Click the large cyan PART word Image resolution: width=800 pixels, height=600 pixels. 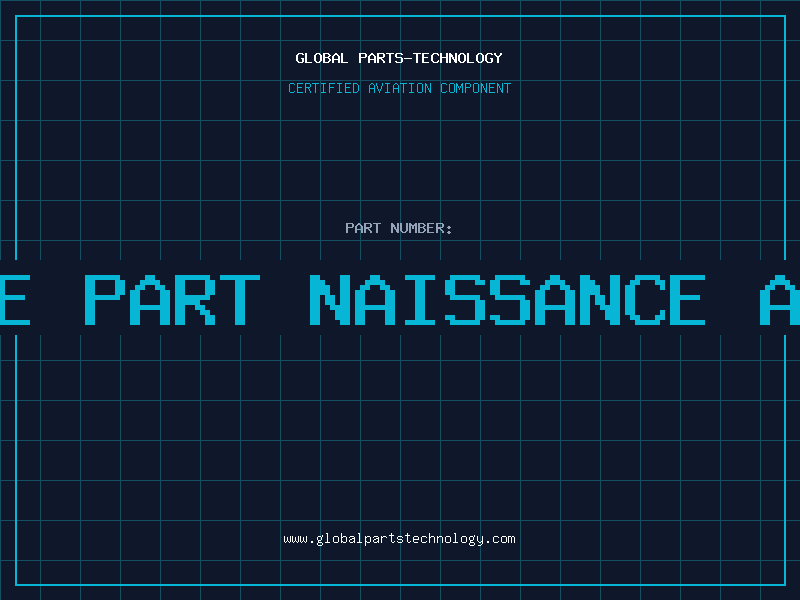[172, 300]
